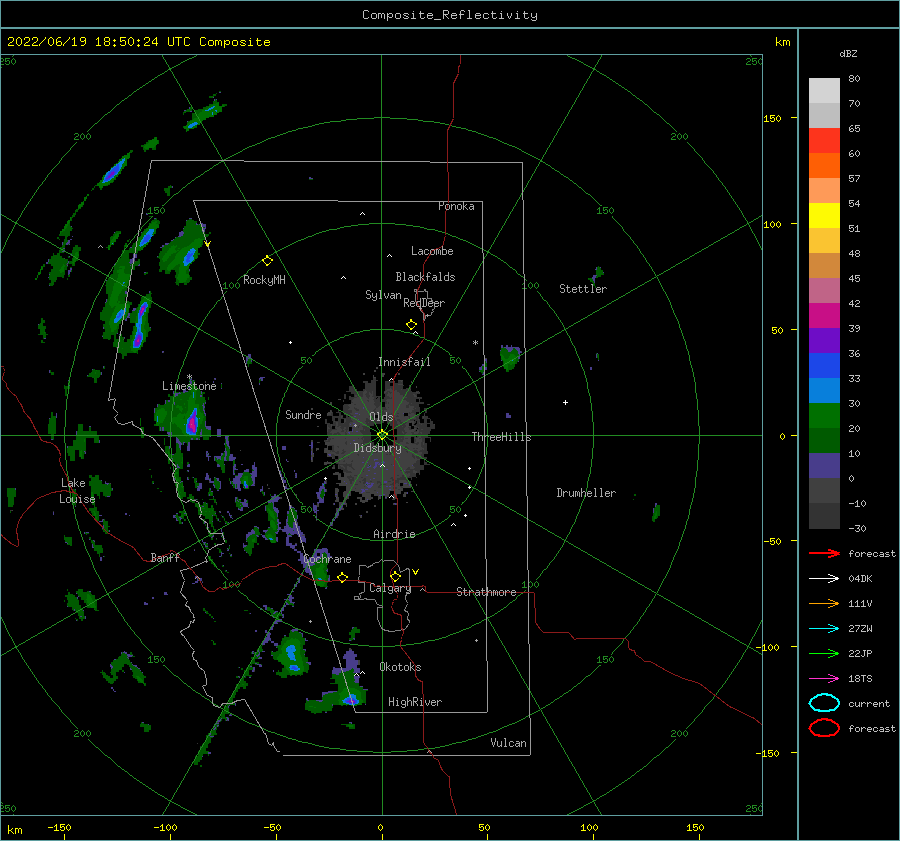Click the dBZ legend heading
Viewport: 900px width, 841px height.
point(848,53)
